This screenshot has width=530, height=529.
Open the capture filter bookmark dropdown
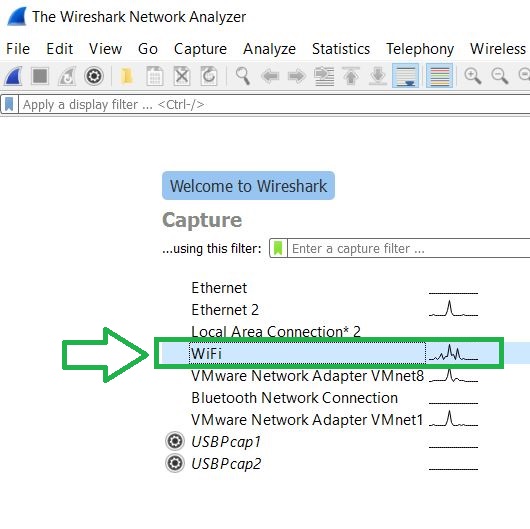tap(278, 248)
